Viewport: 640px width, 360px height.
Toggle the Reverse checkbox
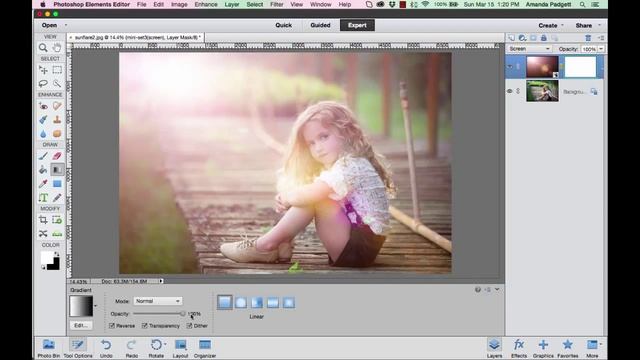tap(112, 326)
